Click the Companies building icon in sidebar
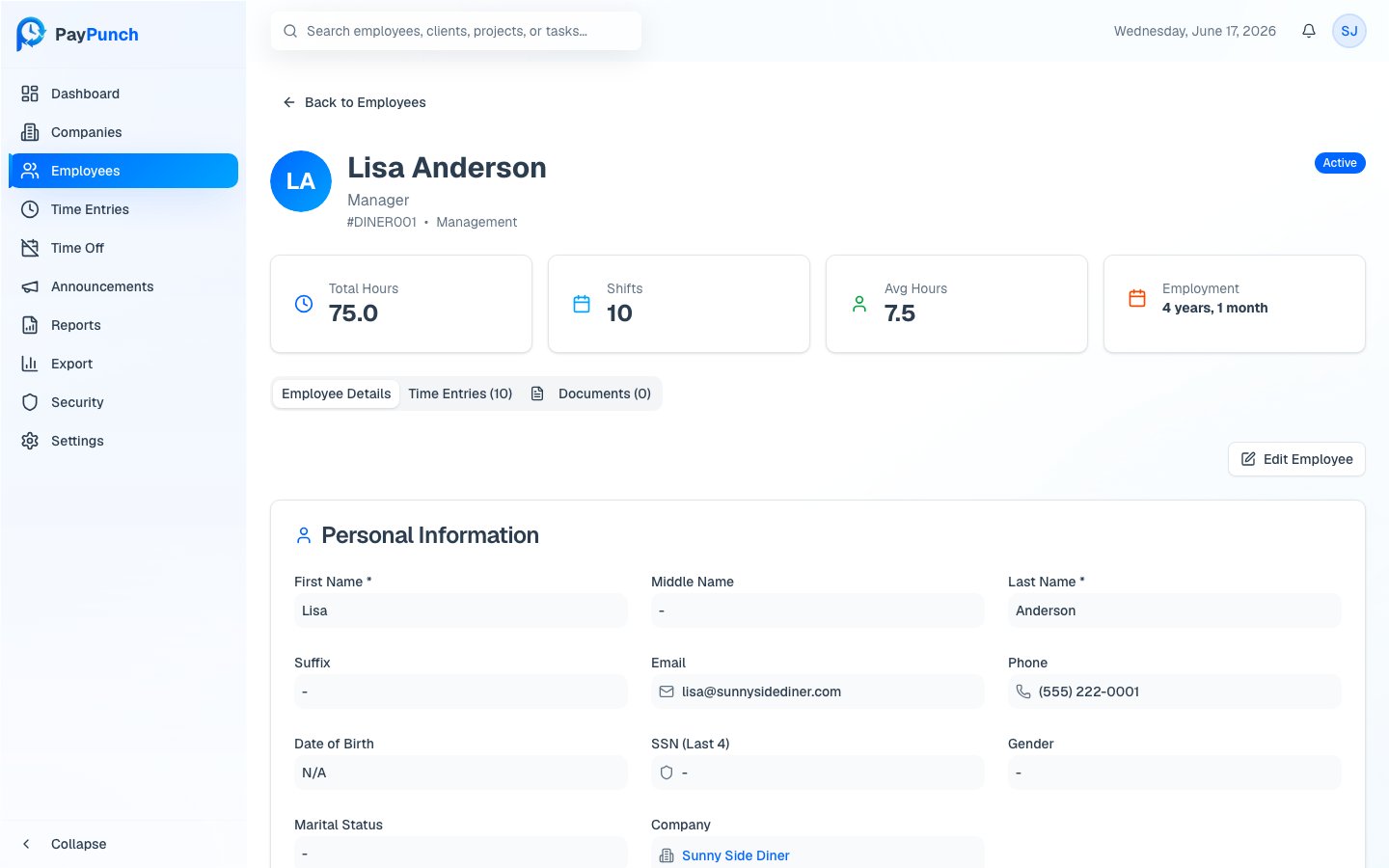 pyautogui.click(x=30, y=132)
